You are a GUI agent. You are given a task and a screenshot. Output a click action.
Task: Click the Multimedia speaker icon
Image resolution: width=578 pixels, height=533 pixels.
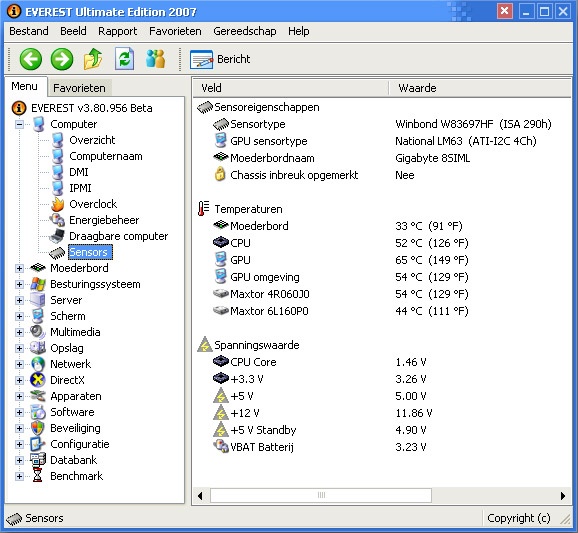tap(38, 332)
